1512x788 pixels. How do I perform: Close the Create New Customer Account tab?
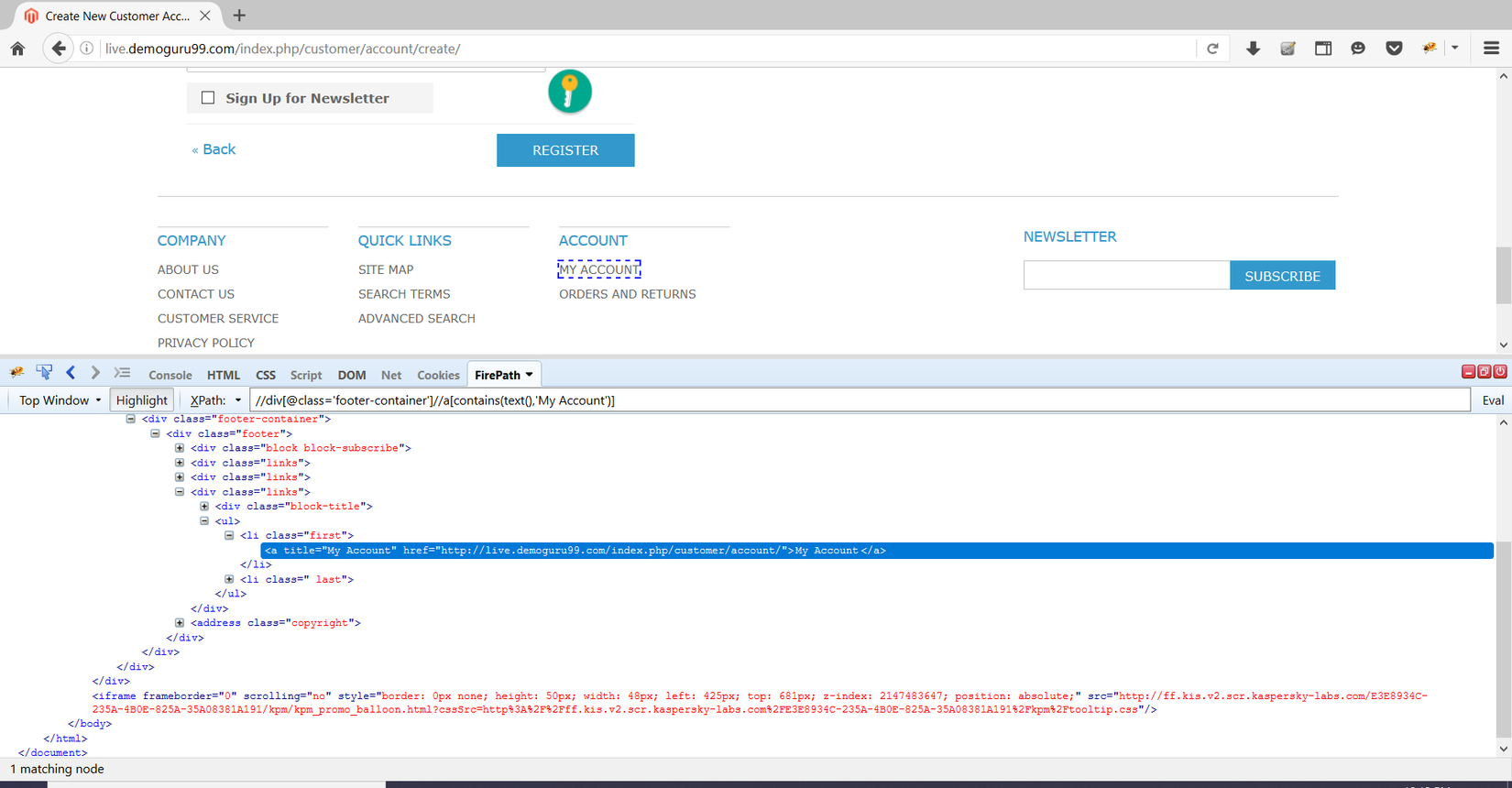[x=205, y=16]
